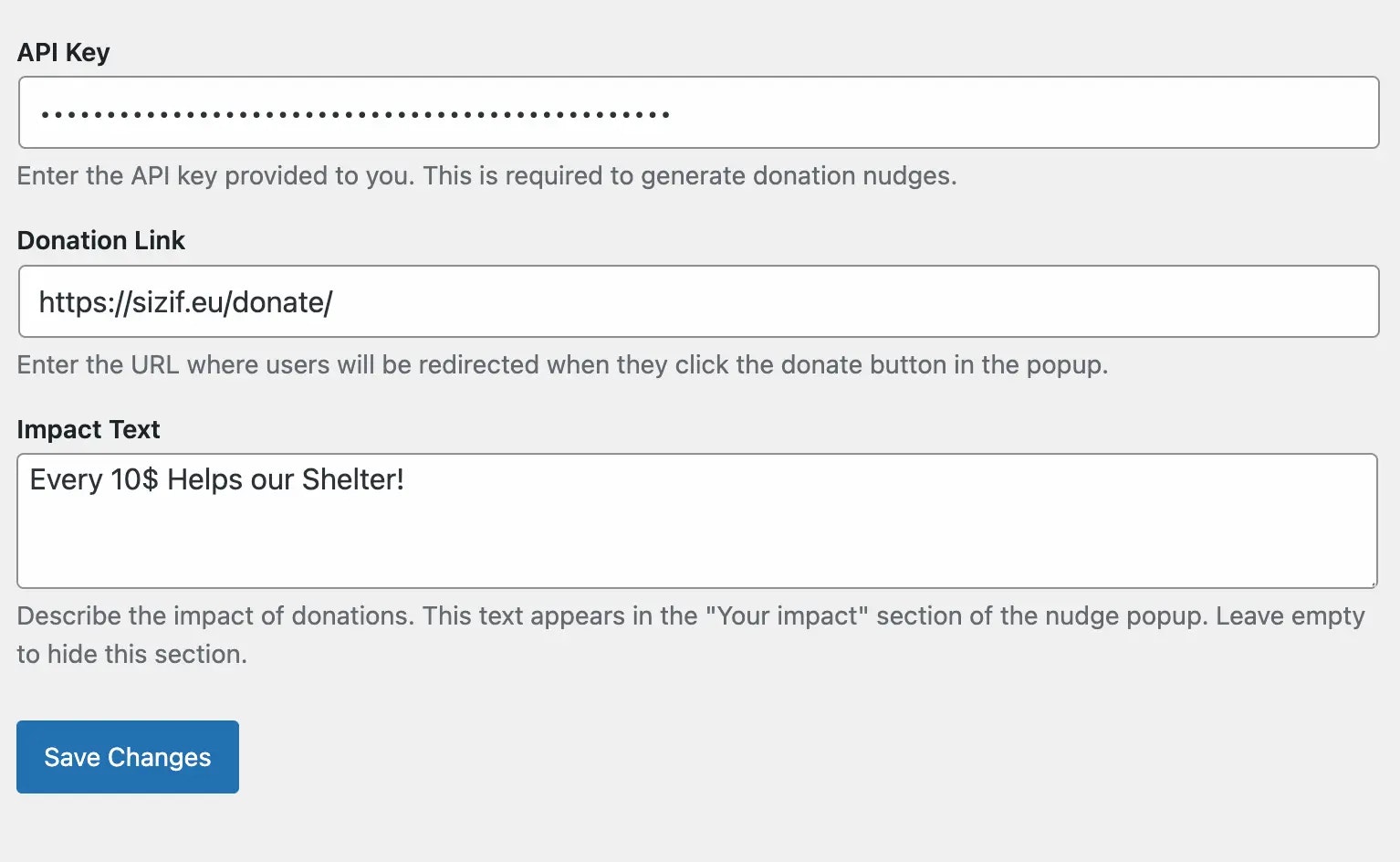Click the phrase Your impact in helper text
Screen dimensions: 1400x862
[x=786, y=615]
